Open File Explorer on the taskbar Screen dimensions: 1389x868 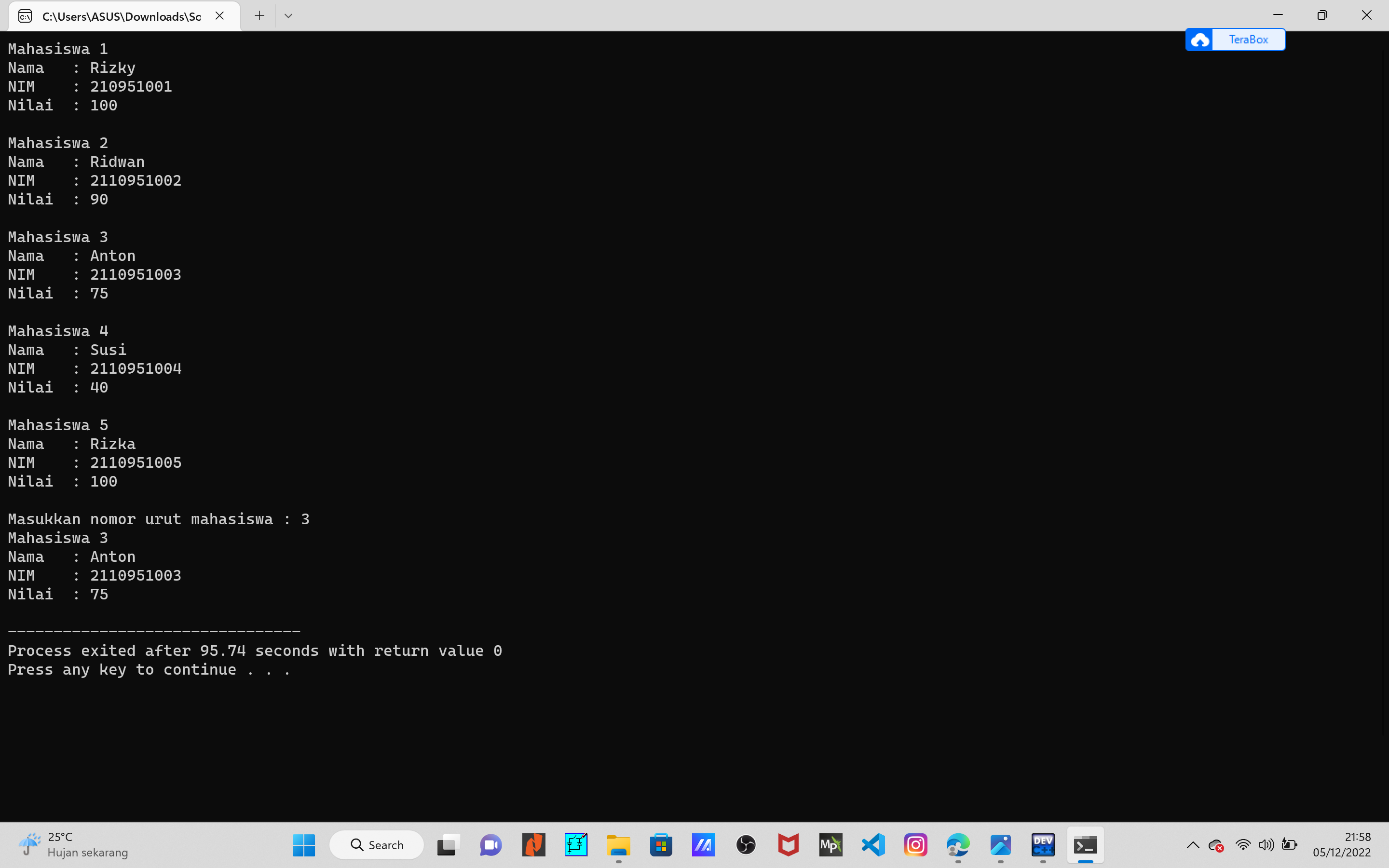point(618,844)
